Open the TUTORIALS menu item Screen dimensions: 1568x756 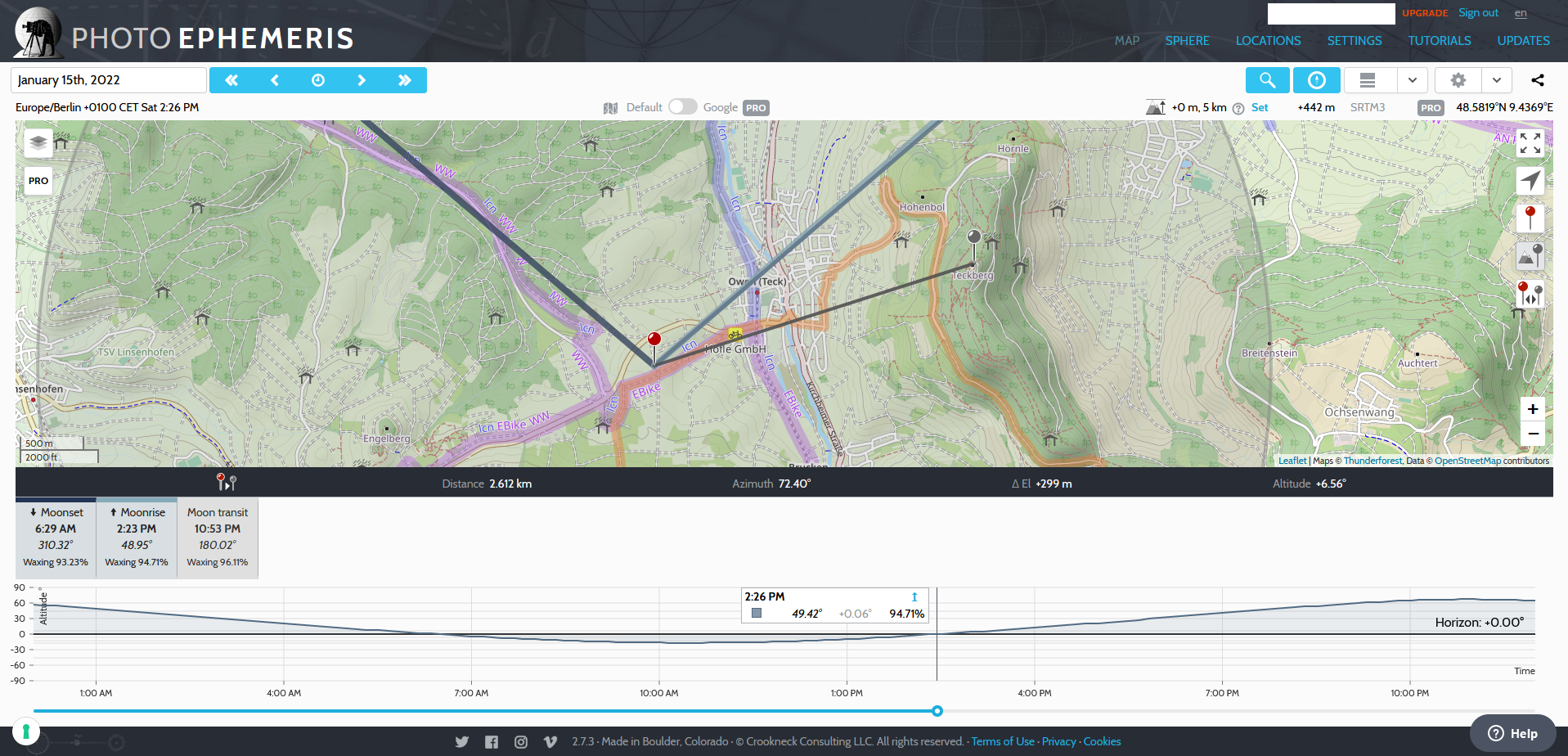coord(1440,40)
